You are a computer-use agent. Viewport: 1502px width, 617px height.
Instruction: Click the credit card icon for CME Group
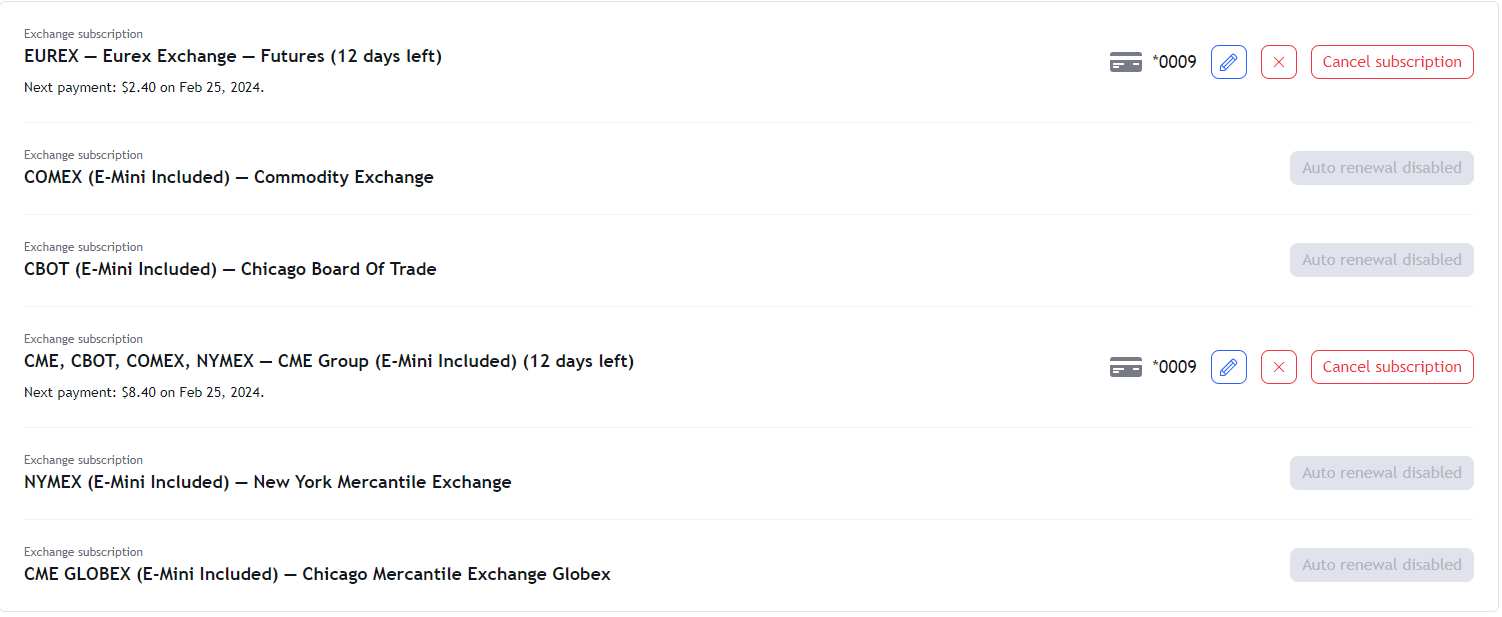pyautogui.click(x=1126, y=367)
